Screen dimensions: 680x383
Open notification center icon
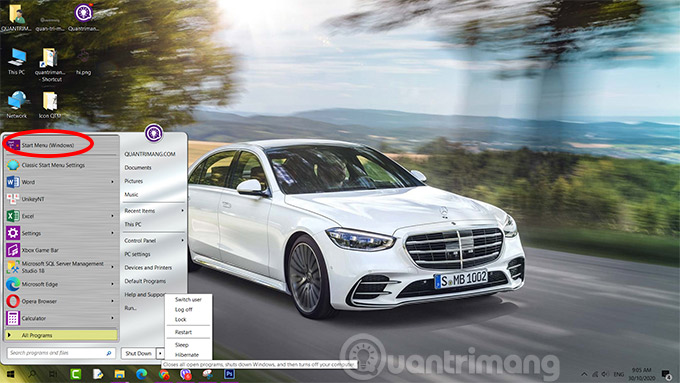click(x=667, y=374)
